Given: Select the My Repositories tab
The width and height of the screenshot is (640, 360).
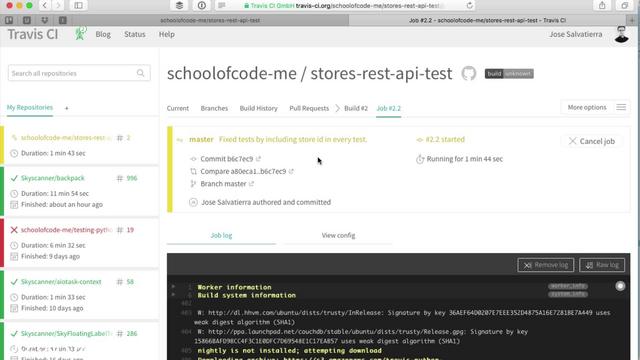Looking at the screenshot, I should click(30, 107).
